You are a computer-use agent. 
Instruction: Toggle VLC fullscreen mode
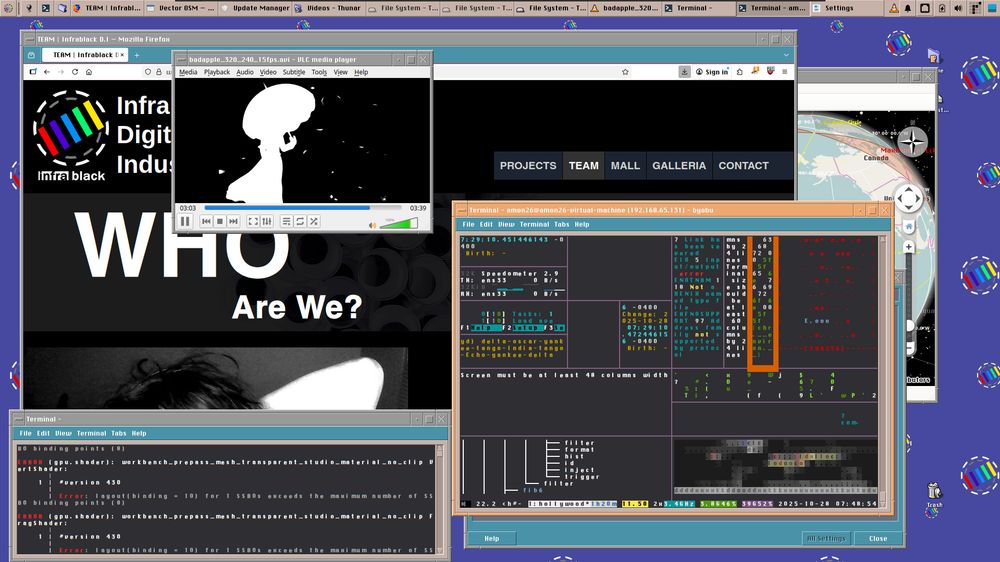(x=253, y=221)
